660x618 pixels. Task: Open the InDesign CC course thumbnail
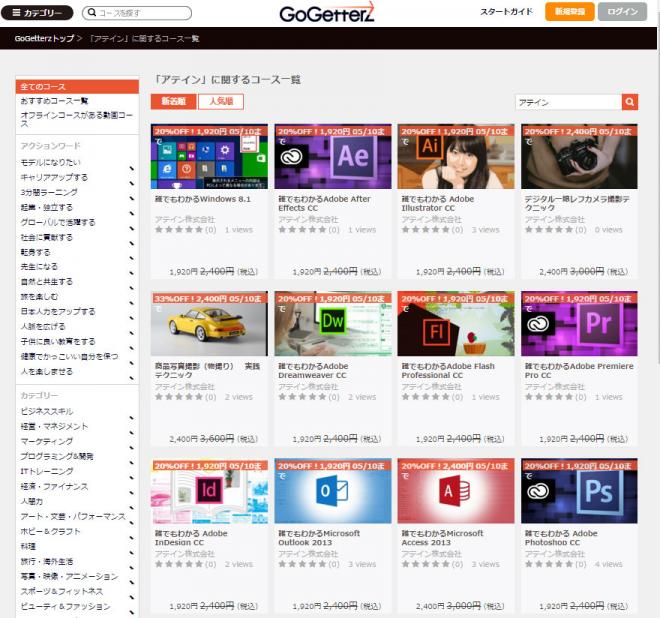point(209,491)
